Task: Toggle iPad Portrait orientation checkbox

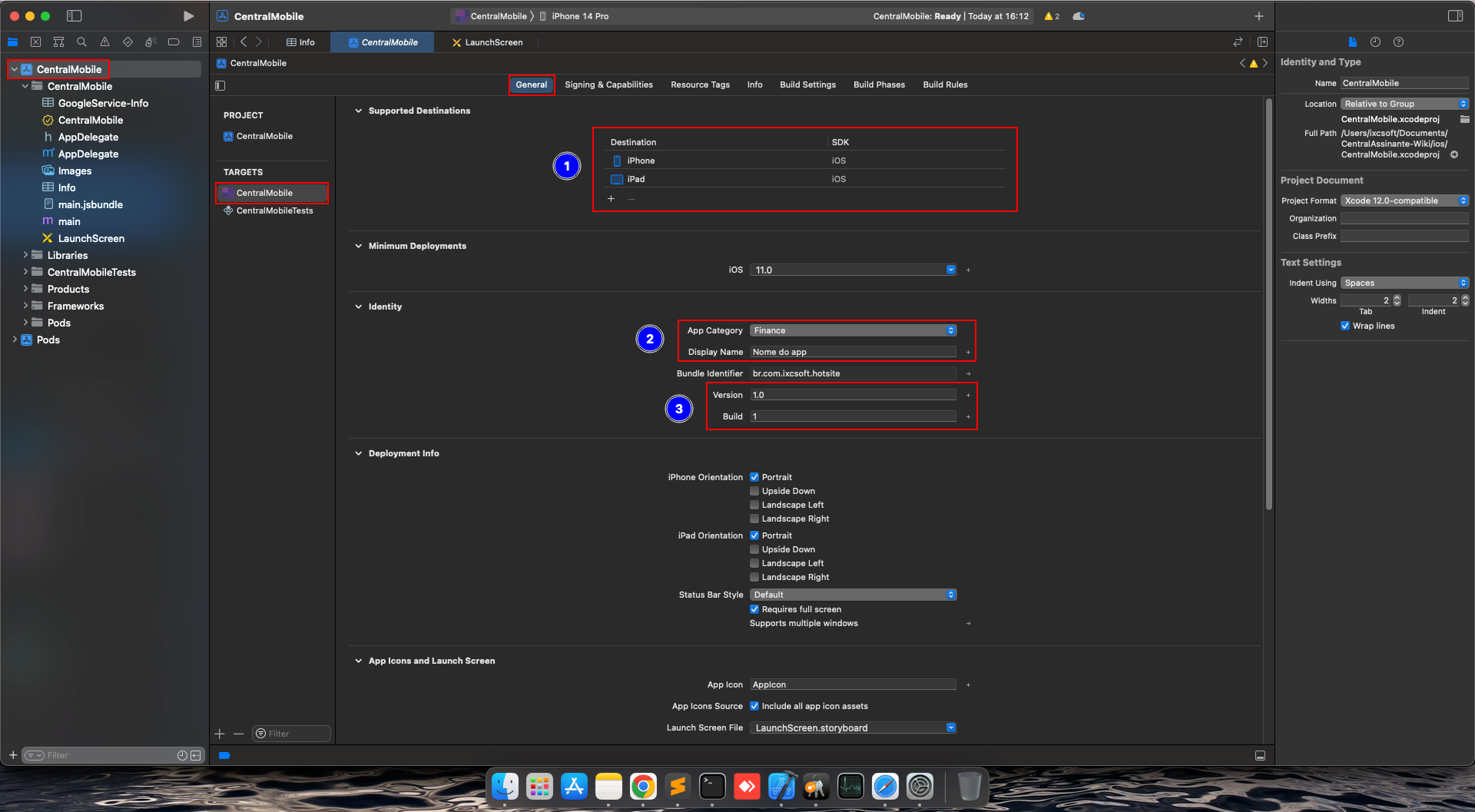Action: [x=754, y=535]
